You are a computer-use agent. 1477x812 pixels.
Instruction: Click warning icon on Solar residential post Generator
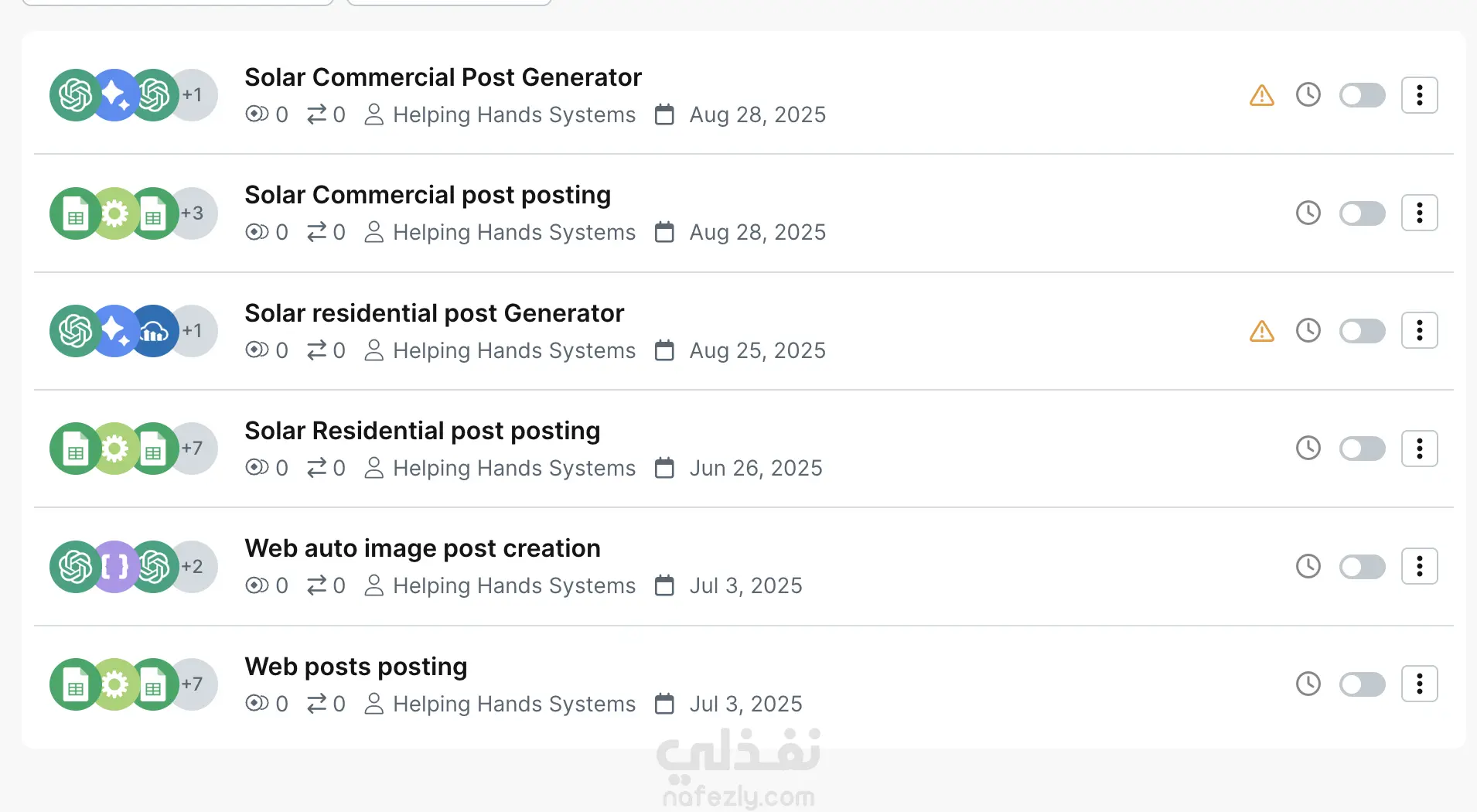click(x=1261, y=331)
